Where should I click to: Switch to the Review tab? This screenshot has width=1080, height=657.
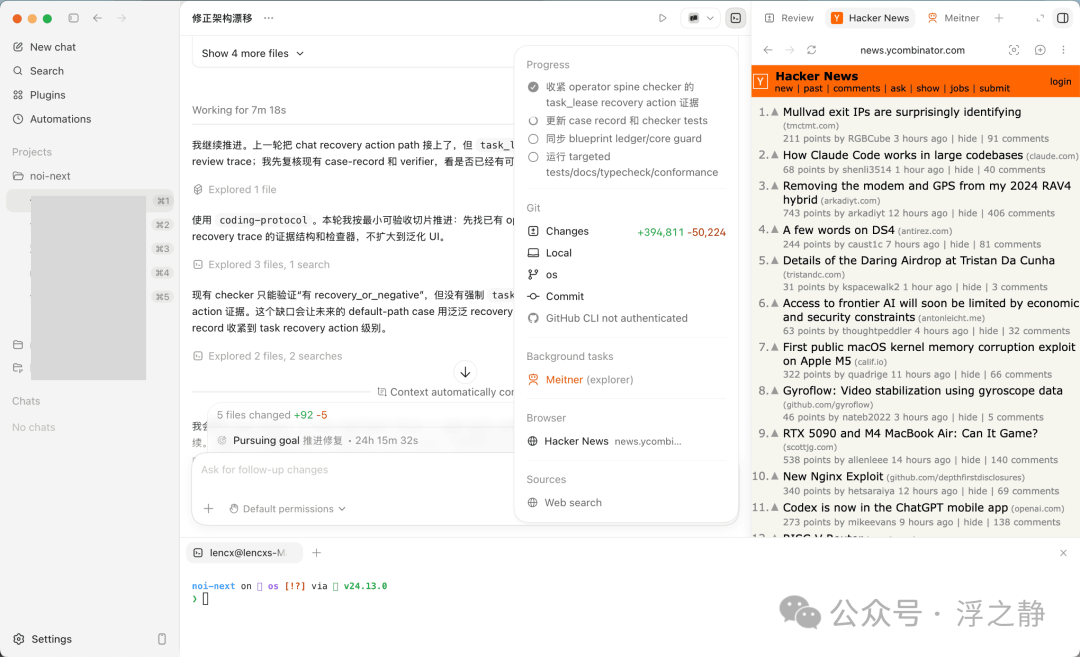click(789, 19)
